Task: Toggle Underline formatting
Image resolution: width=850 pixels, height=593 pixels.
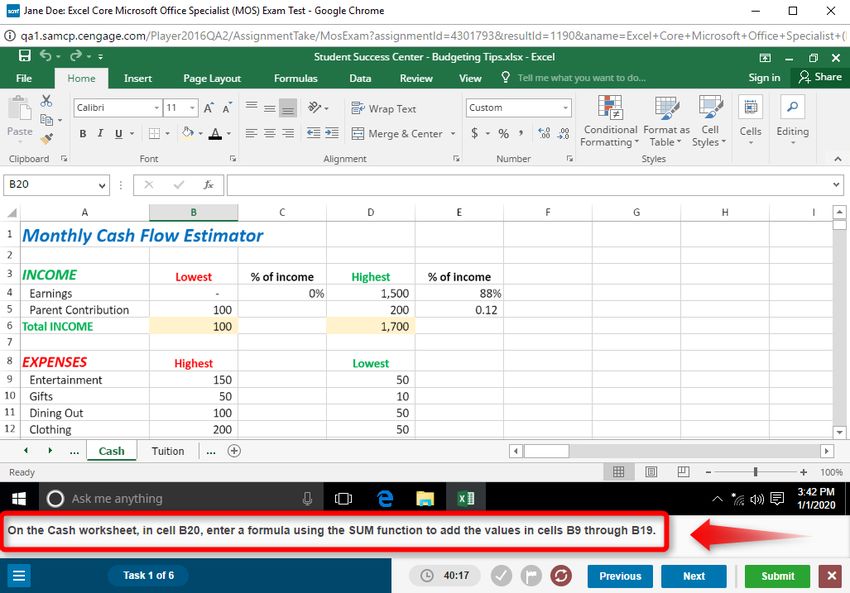Action: pyautogui.click(x=118, y=133)
